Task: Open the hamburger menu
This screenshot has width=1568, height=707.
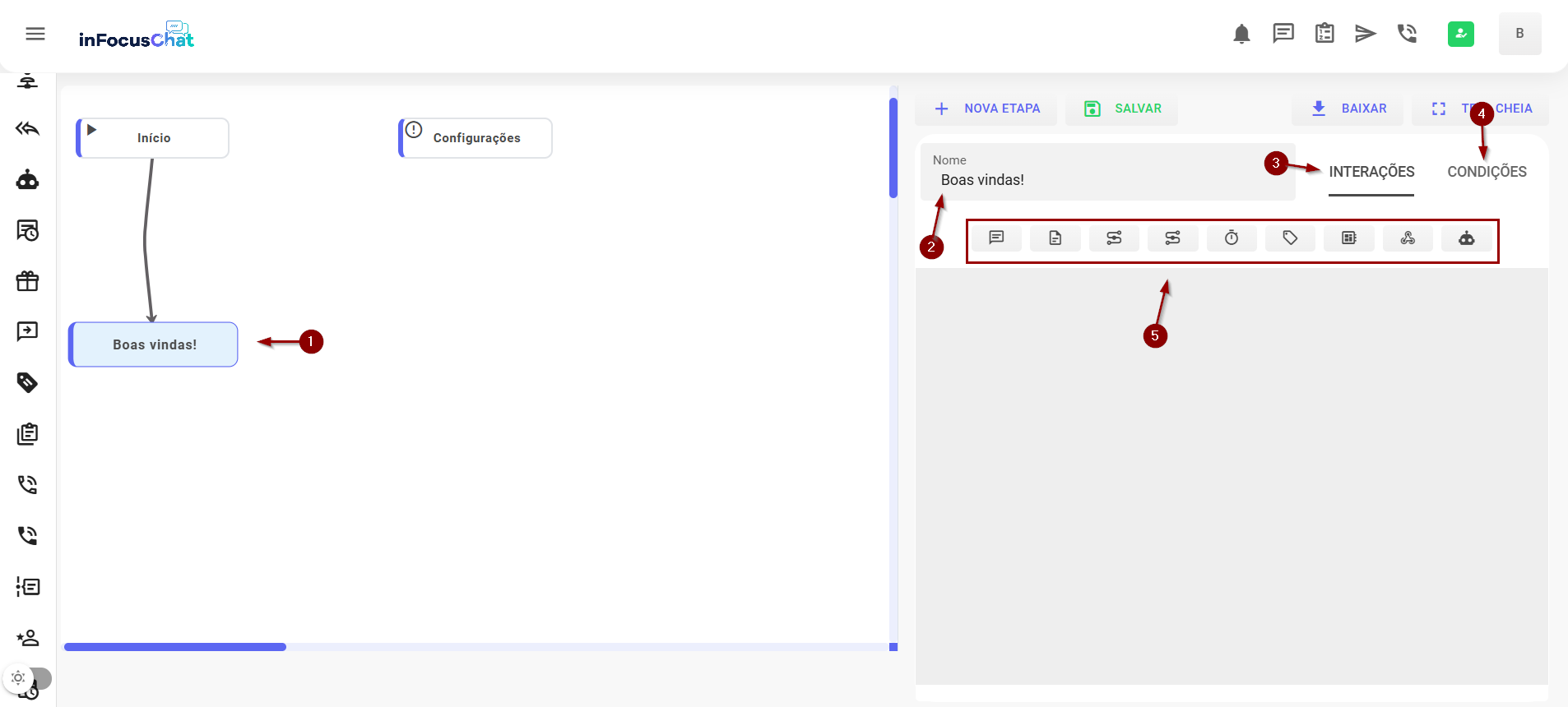Action: point(35,34)
